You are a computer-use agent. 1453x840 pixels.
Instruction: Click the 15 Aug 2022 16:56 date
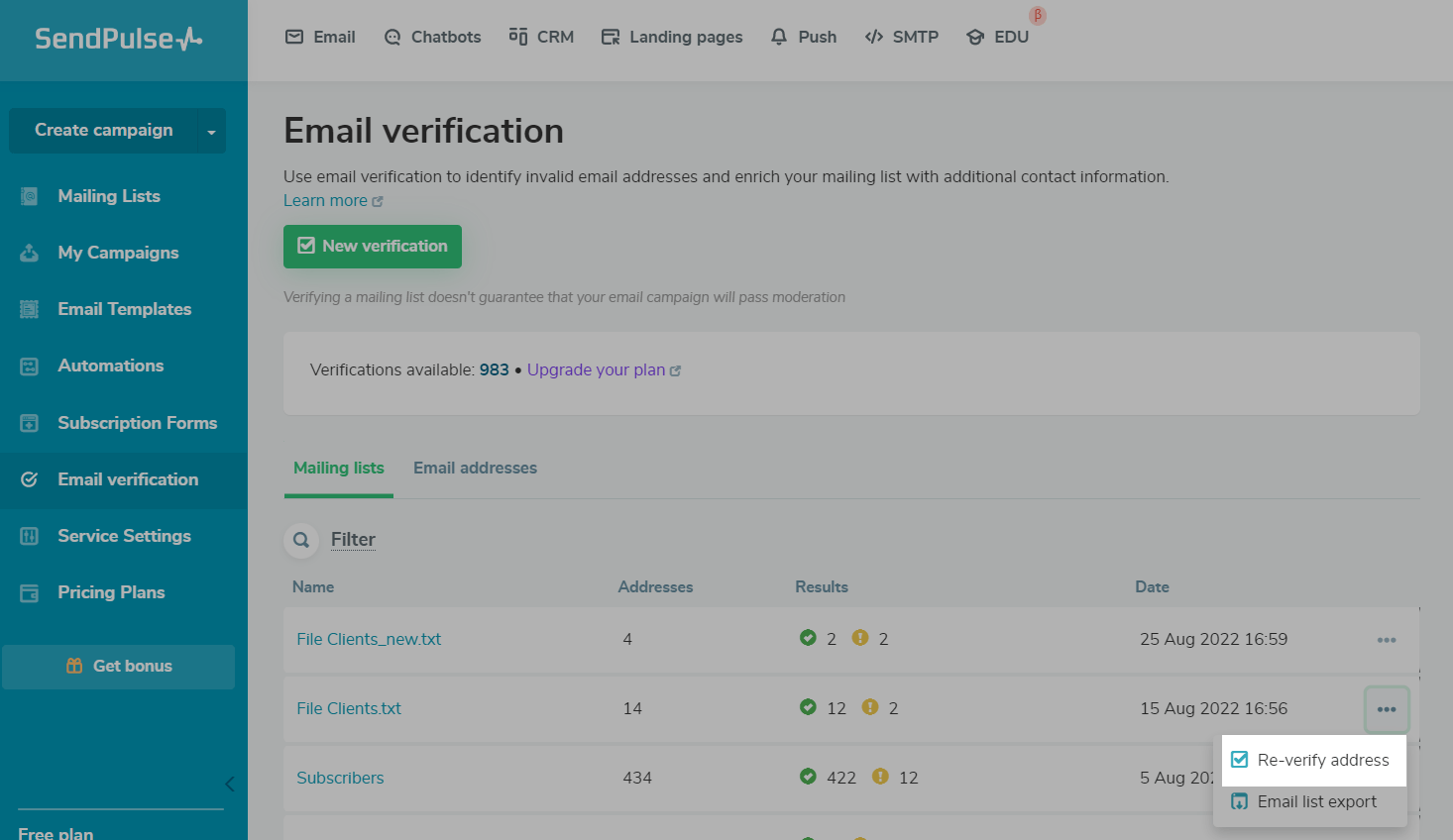(x=1213, y=708)
